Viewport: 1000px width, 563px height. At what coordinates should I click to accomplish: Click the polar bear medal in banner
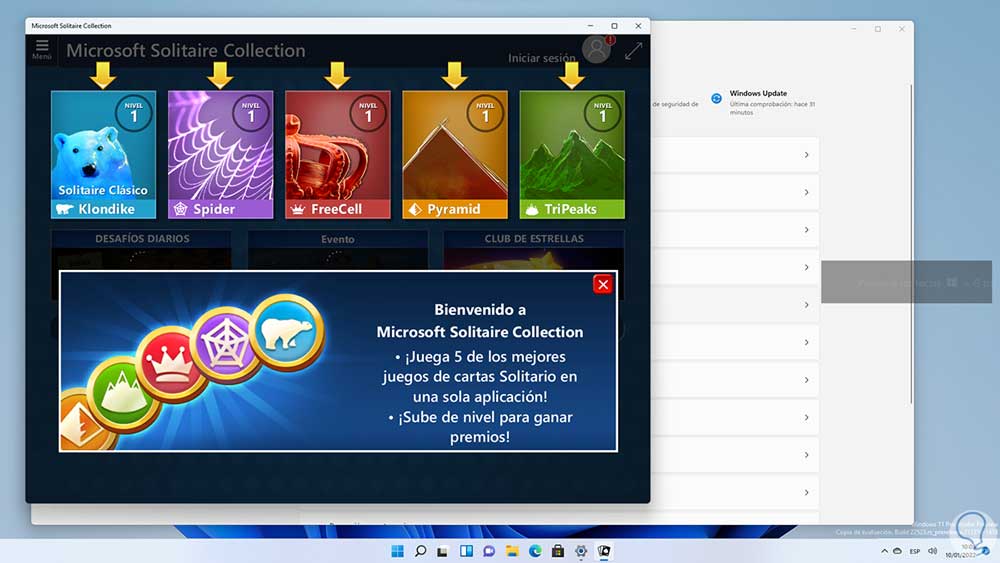pos(288,331)
